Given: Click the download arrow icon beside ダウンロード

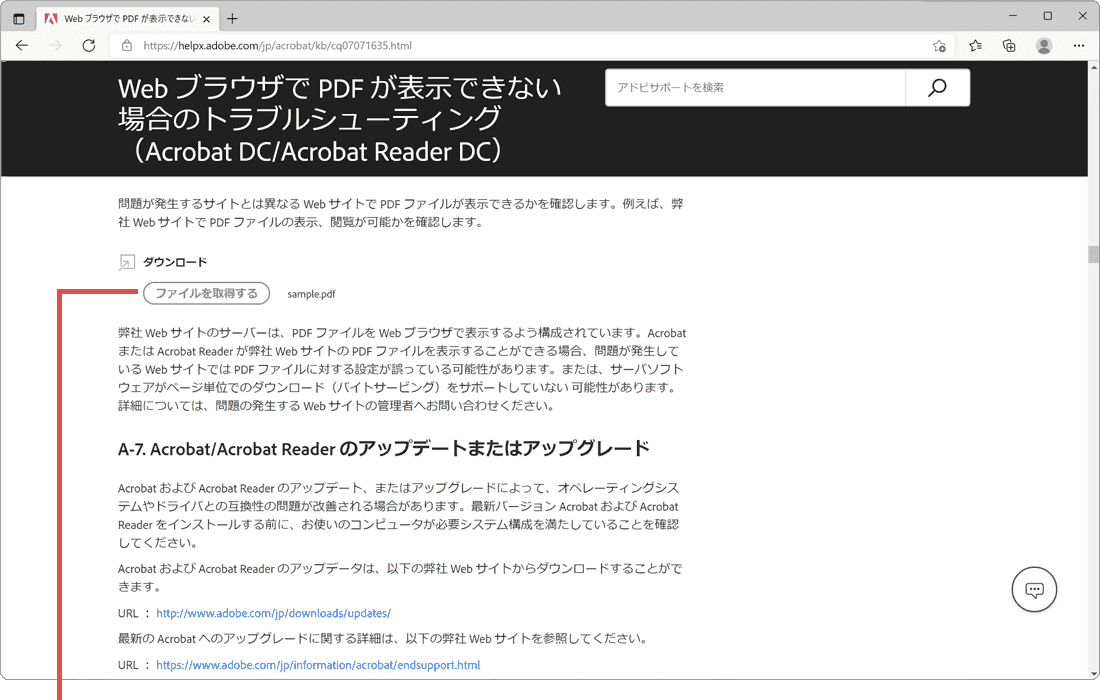Looking at the screenshot, I should click(126, 262).
